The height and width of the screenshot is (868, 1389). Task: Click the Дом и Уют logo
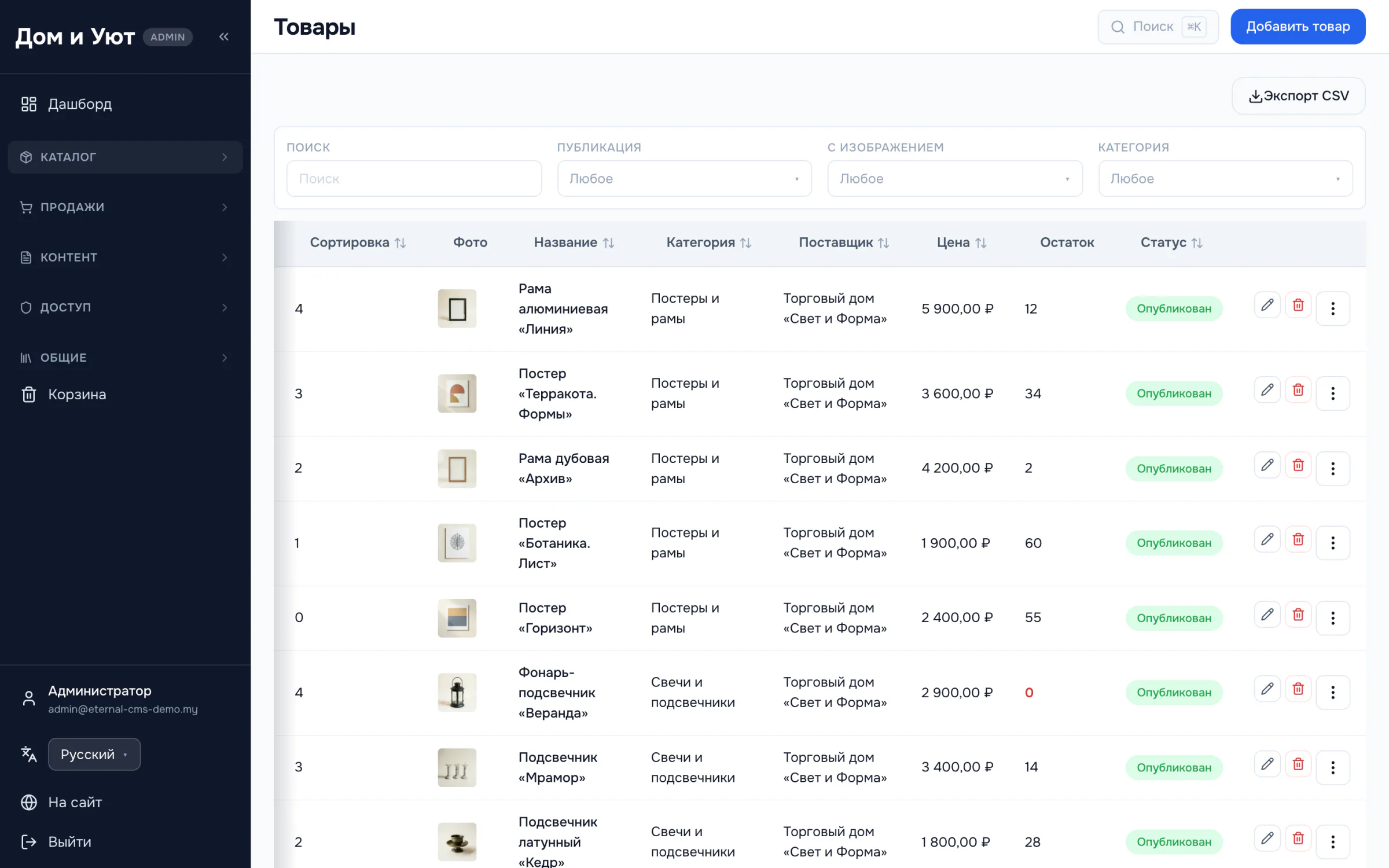[x=75, y=36]
